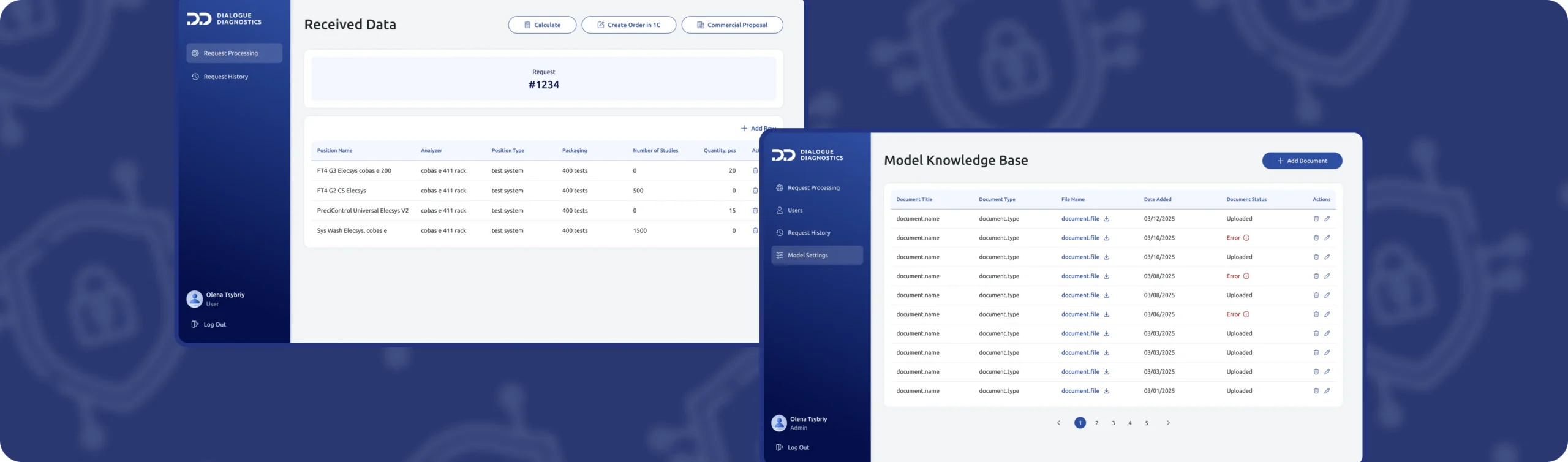Delete the FT4 G3 Elecsys cobas row
Screen dimensions: 1568x462
point(755,171)
